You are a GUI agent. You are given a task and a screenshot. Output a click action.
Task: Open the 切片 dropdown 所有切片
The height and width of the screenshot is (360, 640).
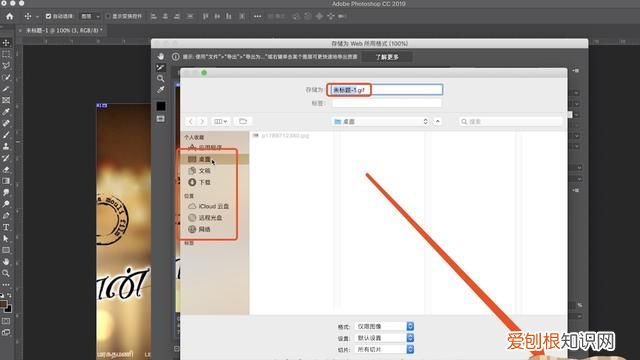(384, 349)
